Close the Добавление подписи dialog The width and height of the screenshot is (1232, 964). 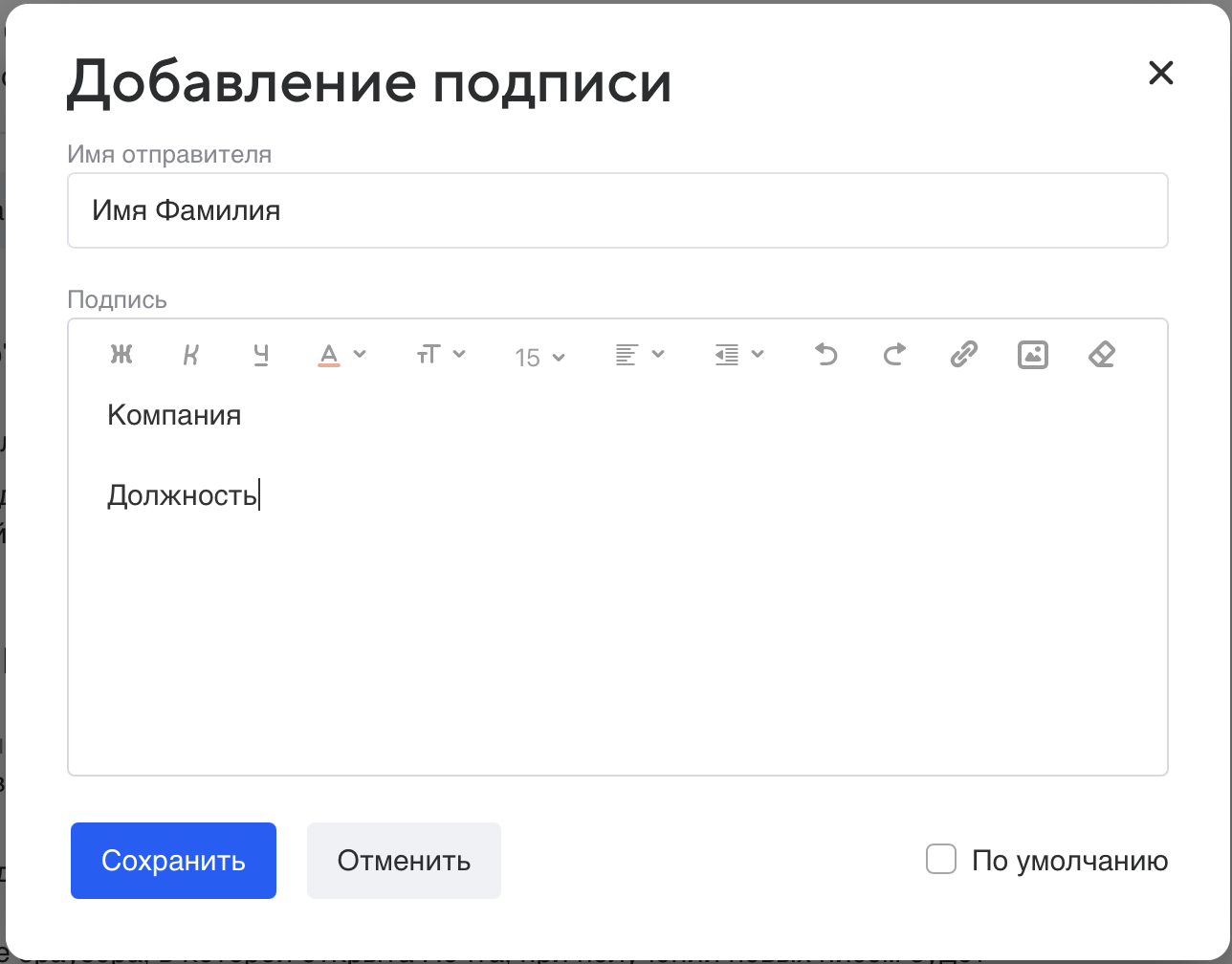coord(1160,73)
